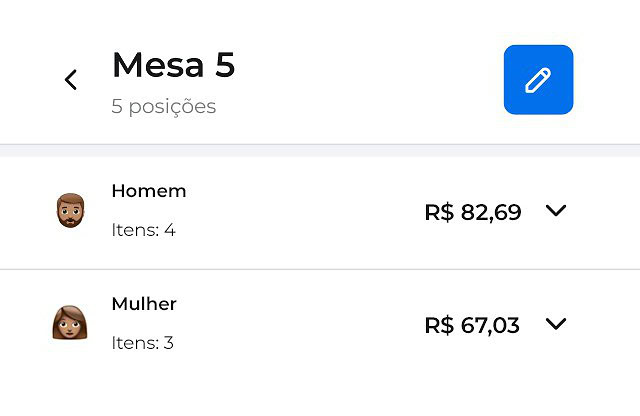Click the R$ 67,03 total
This screenshot has height=416, width=640.
point(472,325)
